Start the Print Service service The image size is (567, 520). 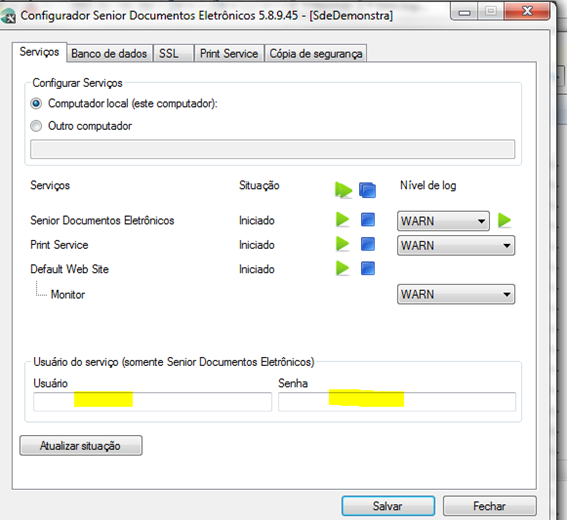point(342,244)
